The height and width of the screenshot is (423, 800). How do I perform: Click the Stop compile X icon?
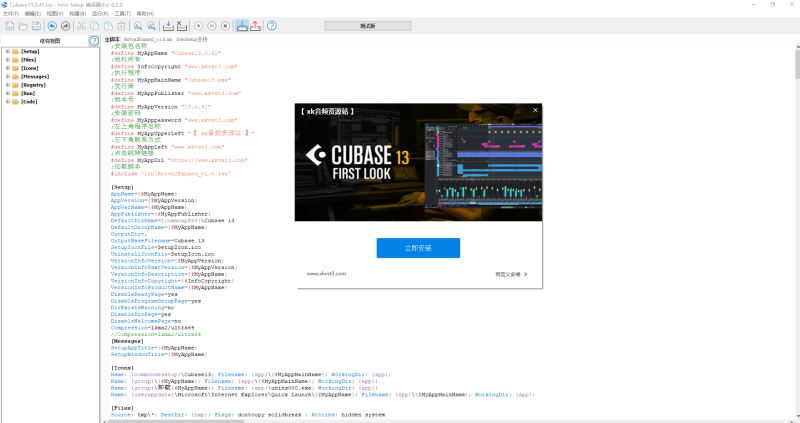pyautogui.click(x=182, y=26)
